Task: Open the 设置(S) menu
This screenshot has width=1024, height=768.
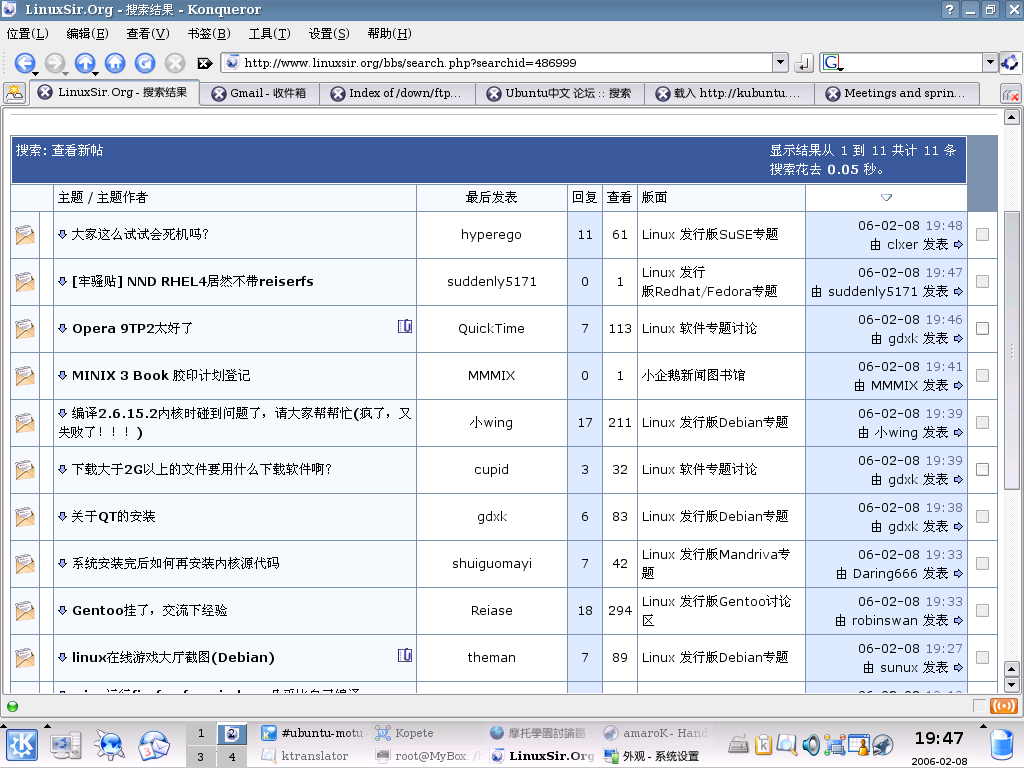Action: pos(329,33)
